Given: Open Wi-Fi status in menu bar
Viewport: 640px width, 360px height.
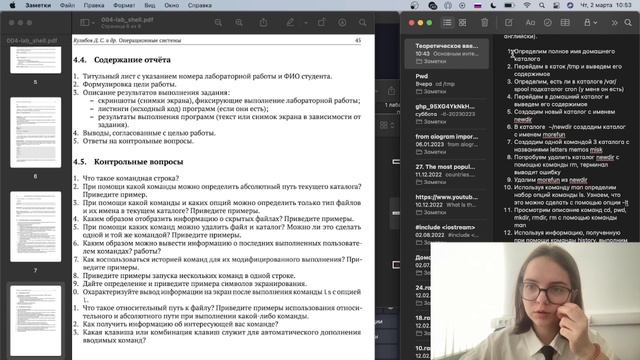Looking at the screenshot, I should (x=527, y=5).
